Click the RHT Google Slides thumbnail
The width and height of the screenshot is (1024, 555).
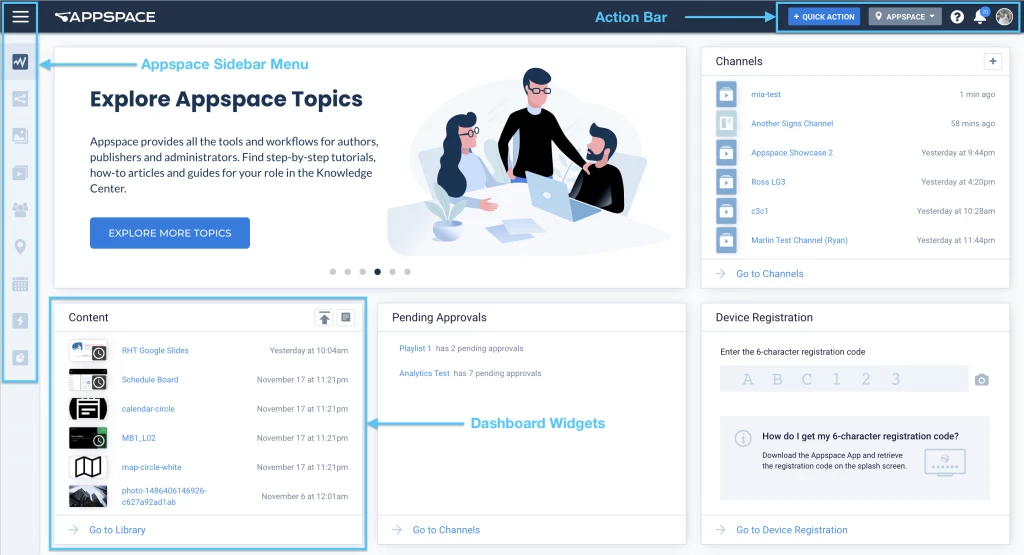tap(88, 351)
